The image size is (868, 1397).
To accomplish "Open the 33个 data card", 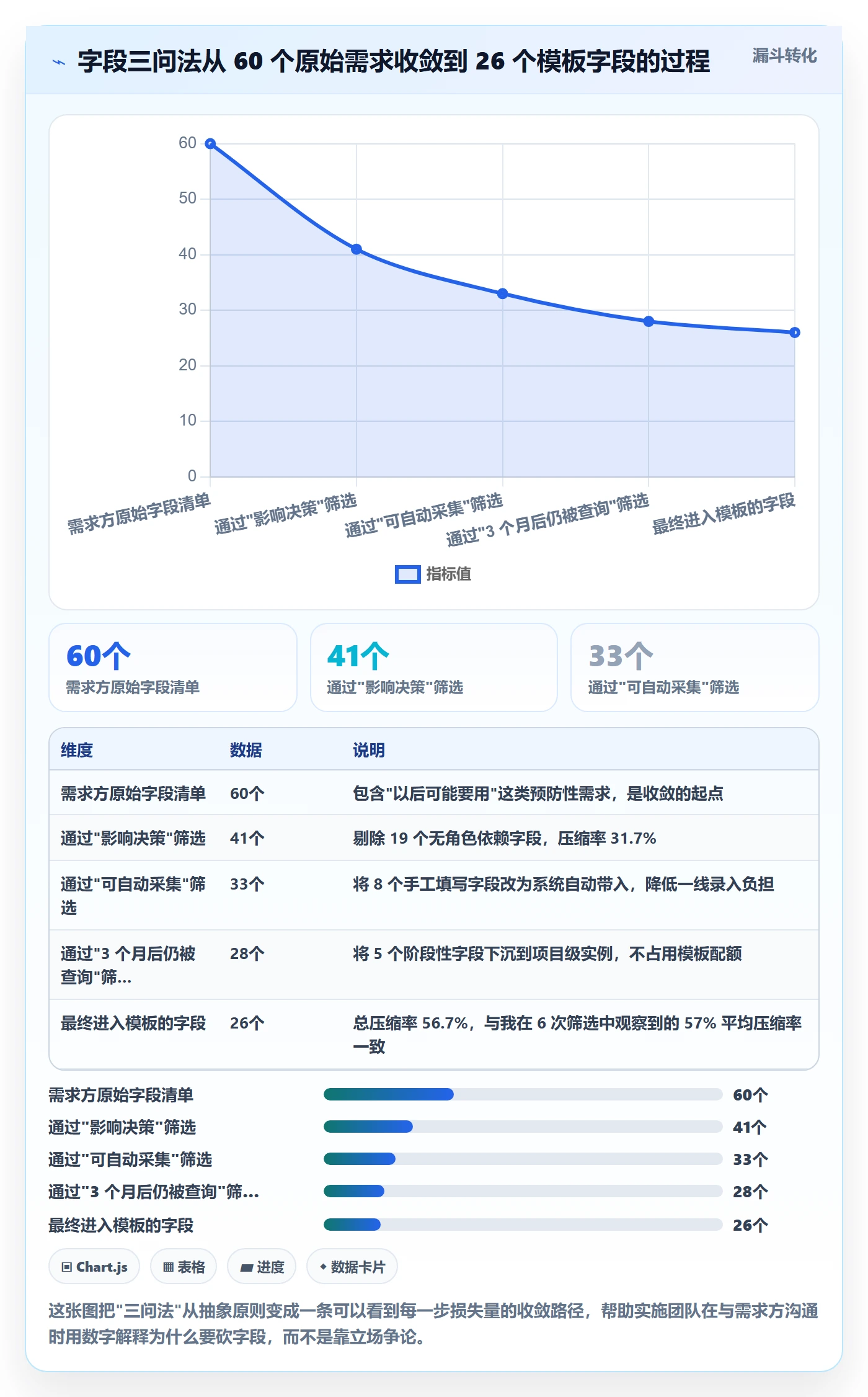I will tap(695, 667).
